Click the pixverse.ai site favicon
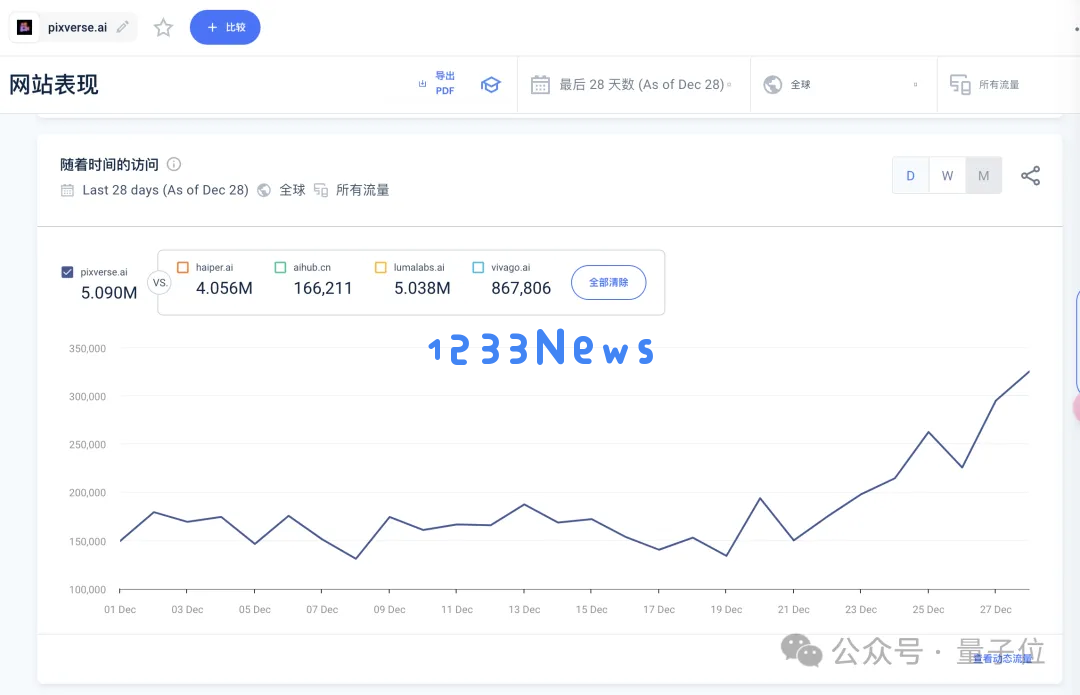This screenshot has height=695, width=1080. coord(25,28)
